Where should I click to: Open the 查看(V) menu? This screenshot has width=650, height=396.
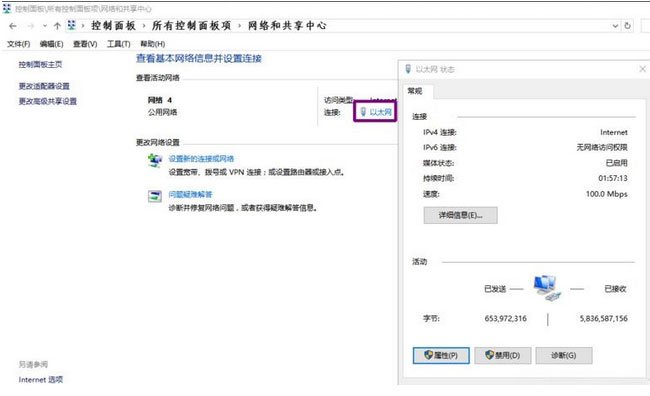point(85,44)
